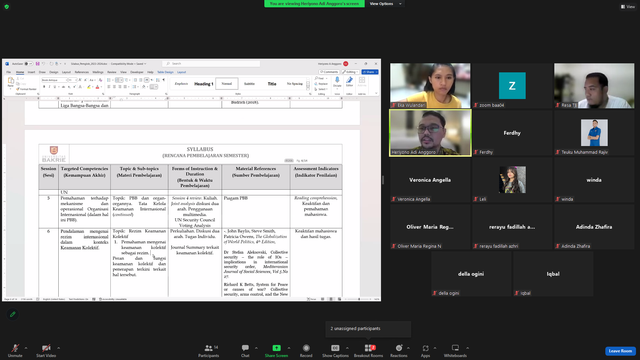
Task: Select the zoom baa04 participant tile
Action: pos(512,86)
